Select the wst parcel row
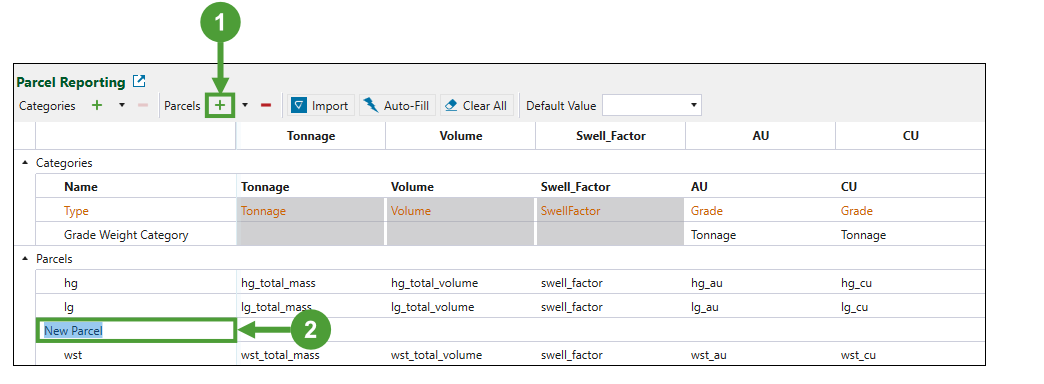The image size is (1044, 384). [x=510, y=355]
